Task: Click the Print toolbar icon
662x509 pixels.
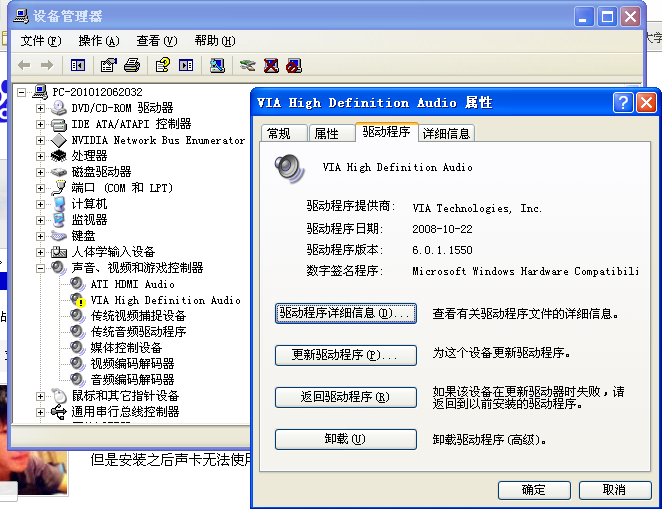Action: pos(132,65)
